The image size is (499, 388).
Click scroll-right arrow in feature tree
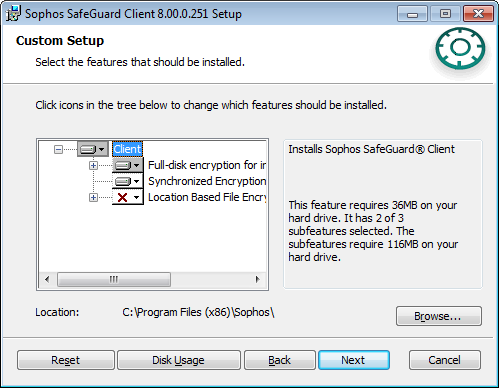click(257, 279)
